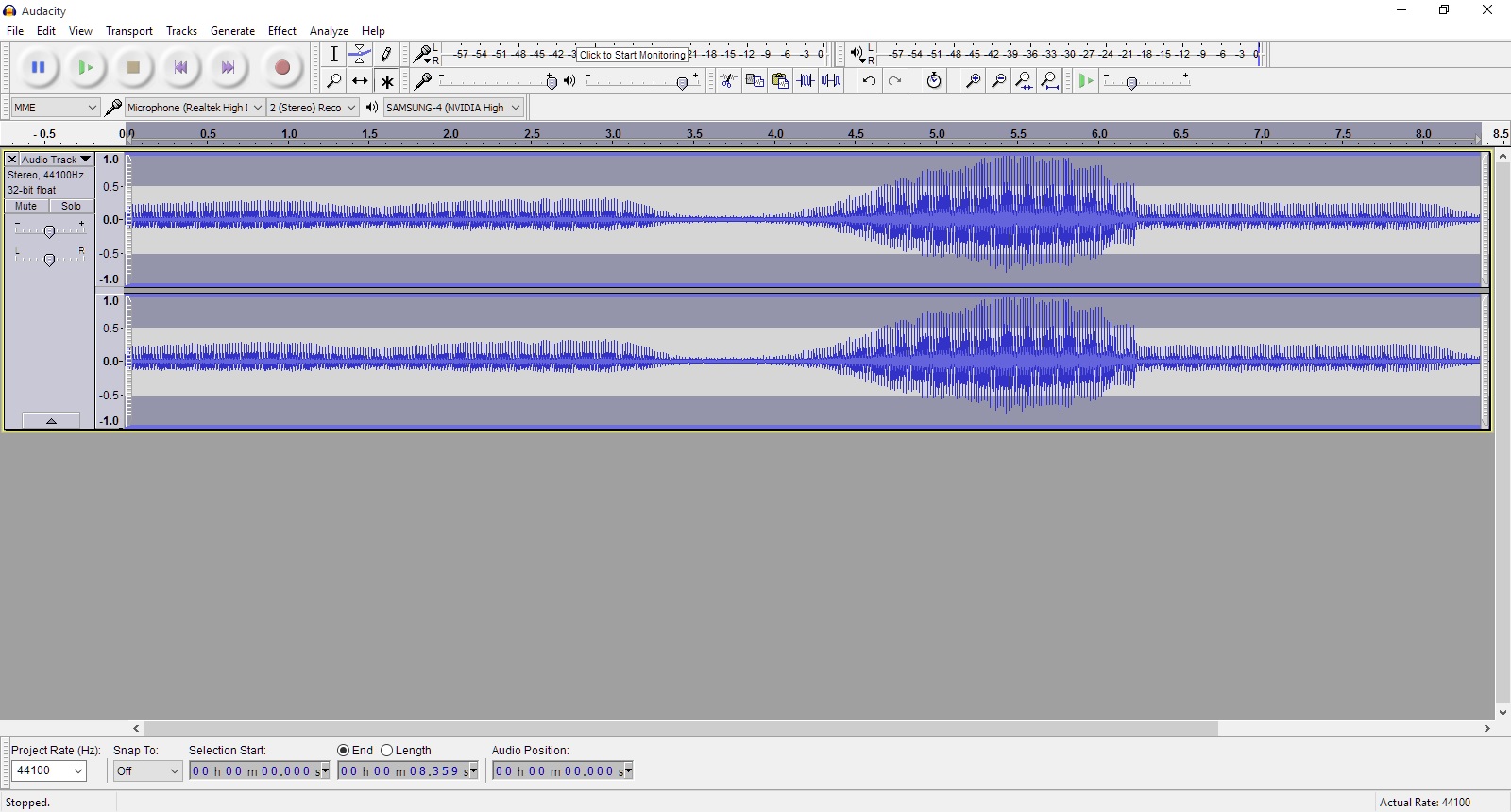Mute the Audio Track
The image size is (1511, 812).
pyautogui.click(x=26, y=206)
